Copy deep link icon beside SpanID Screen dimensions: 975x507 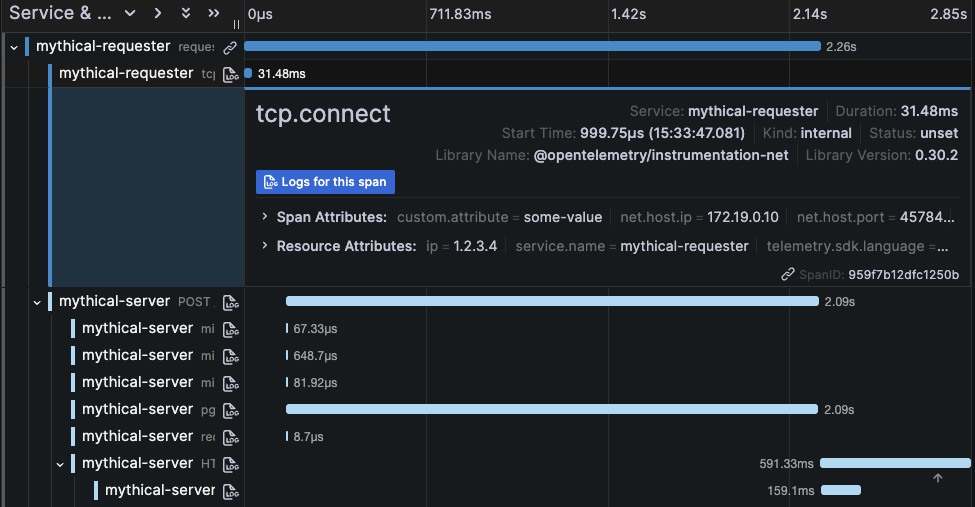coord(789,275)
